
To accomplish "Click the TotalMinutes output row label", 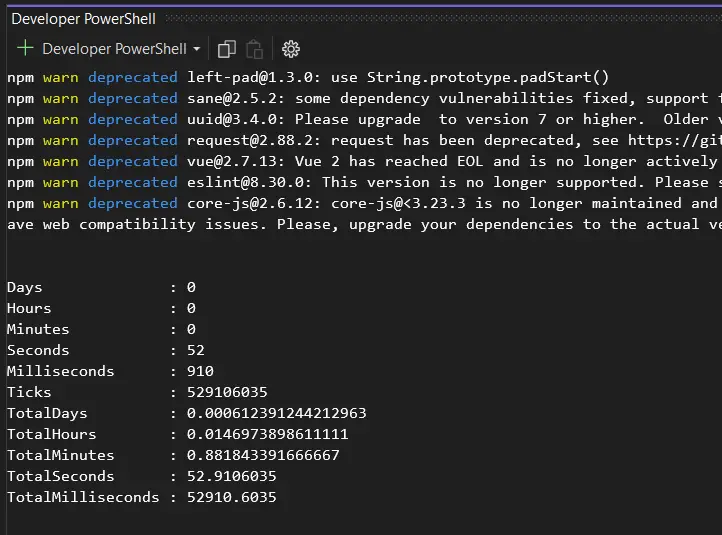I will point(60,455).
